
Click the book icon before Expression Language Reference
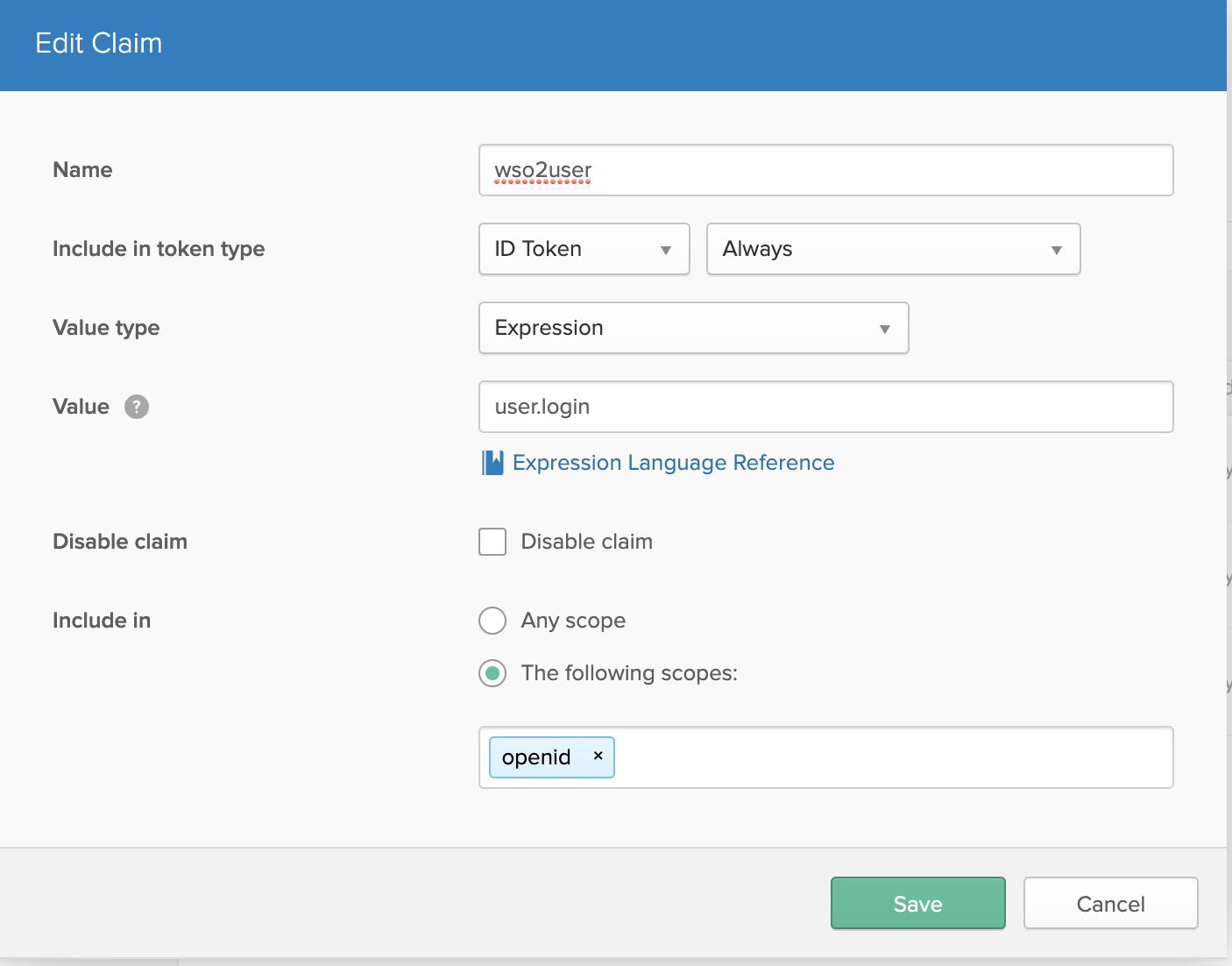pyautogui.click(x=492, y=463)
